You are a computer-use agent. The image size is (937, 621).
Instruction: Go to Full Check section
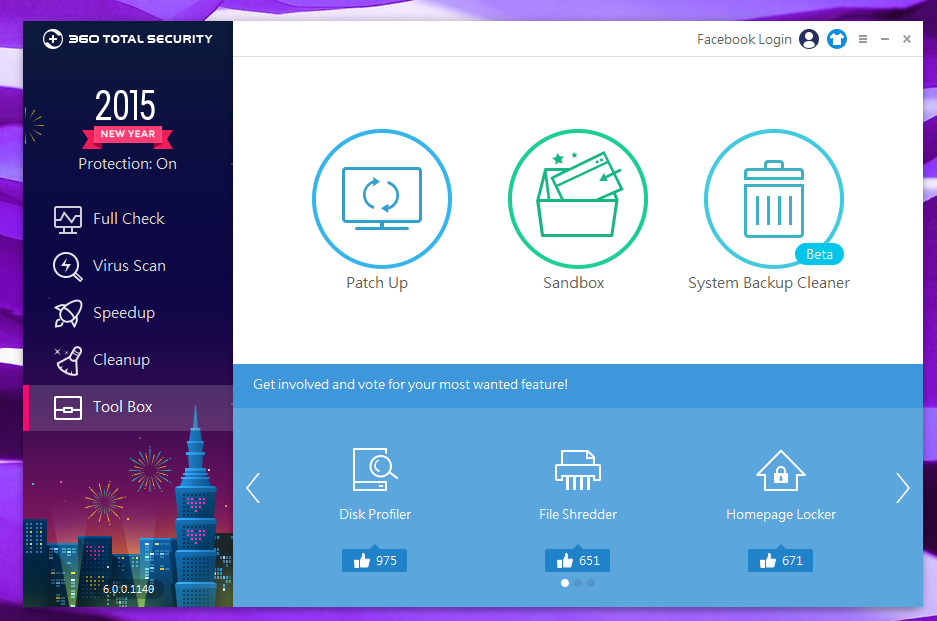tap(128, 219)
